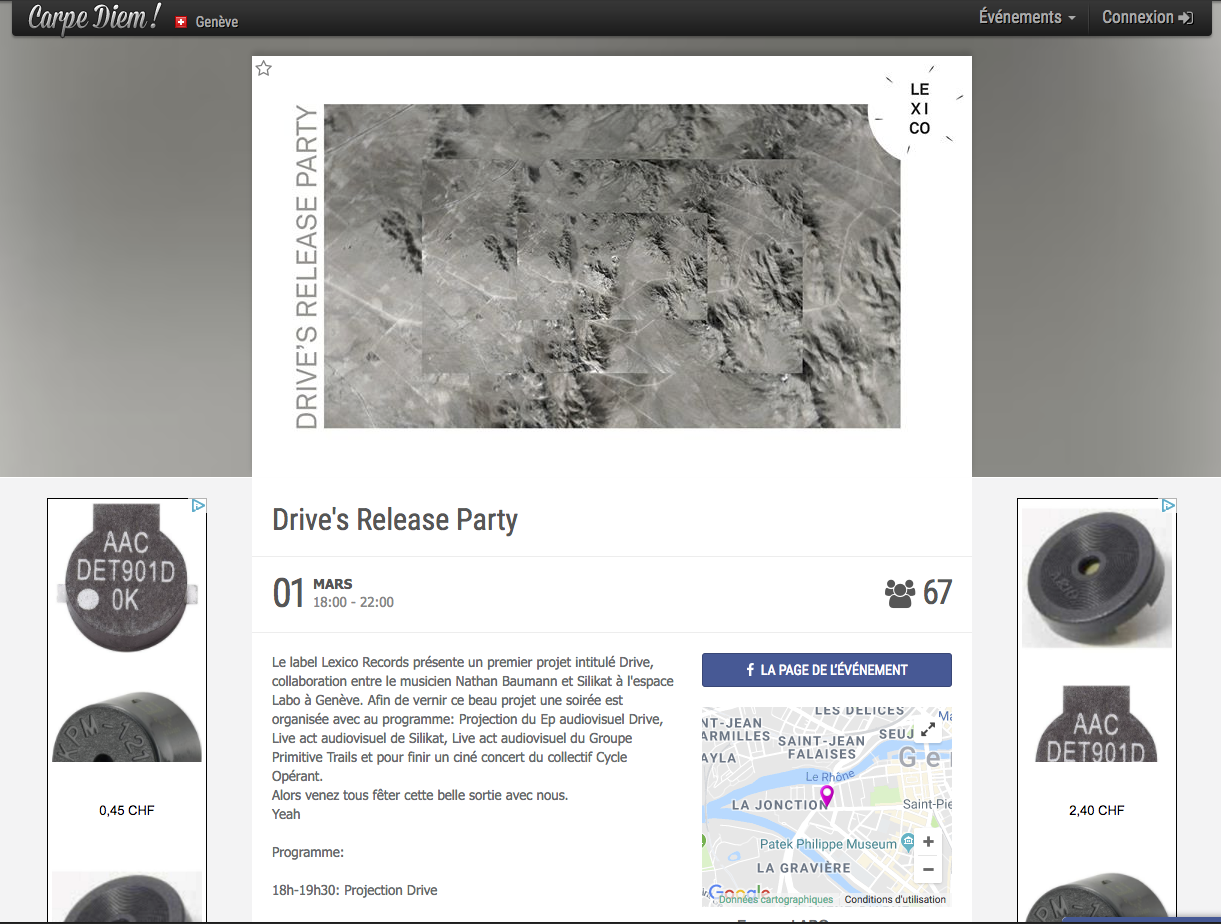Open the Google logo link on the map
The height and width of the screenshot is (924, 1221).
pyautogui.click(x=740, y=893)
